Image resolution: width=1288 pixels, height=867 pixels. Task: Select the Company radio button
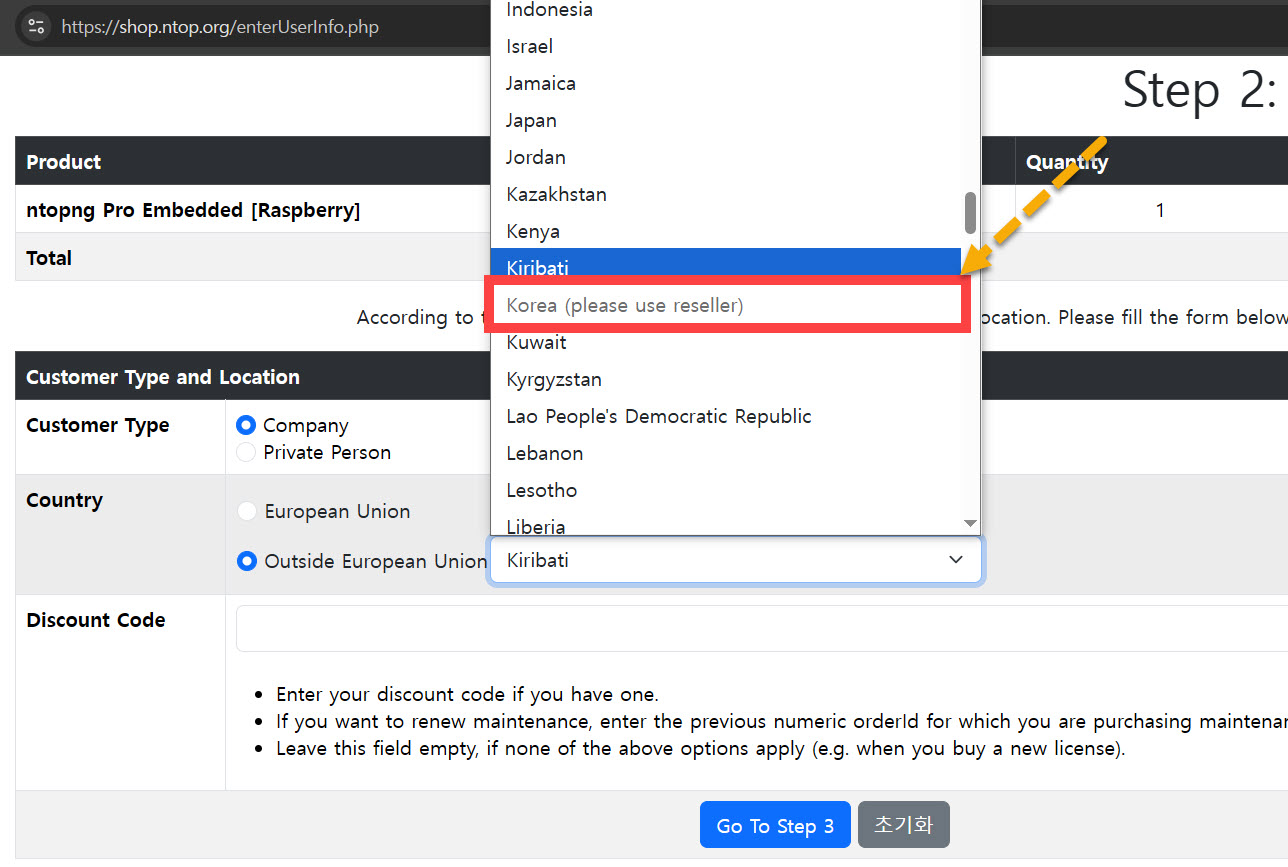(246, 425)
